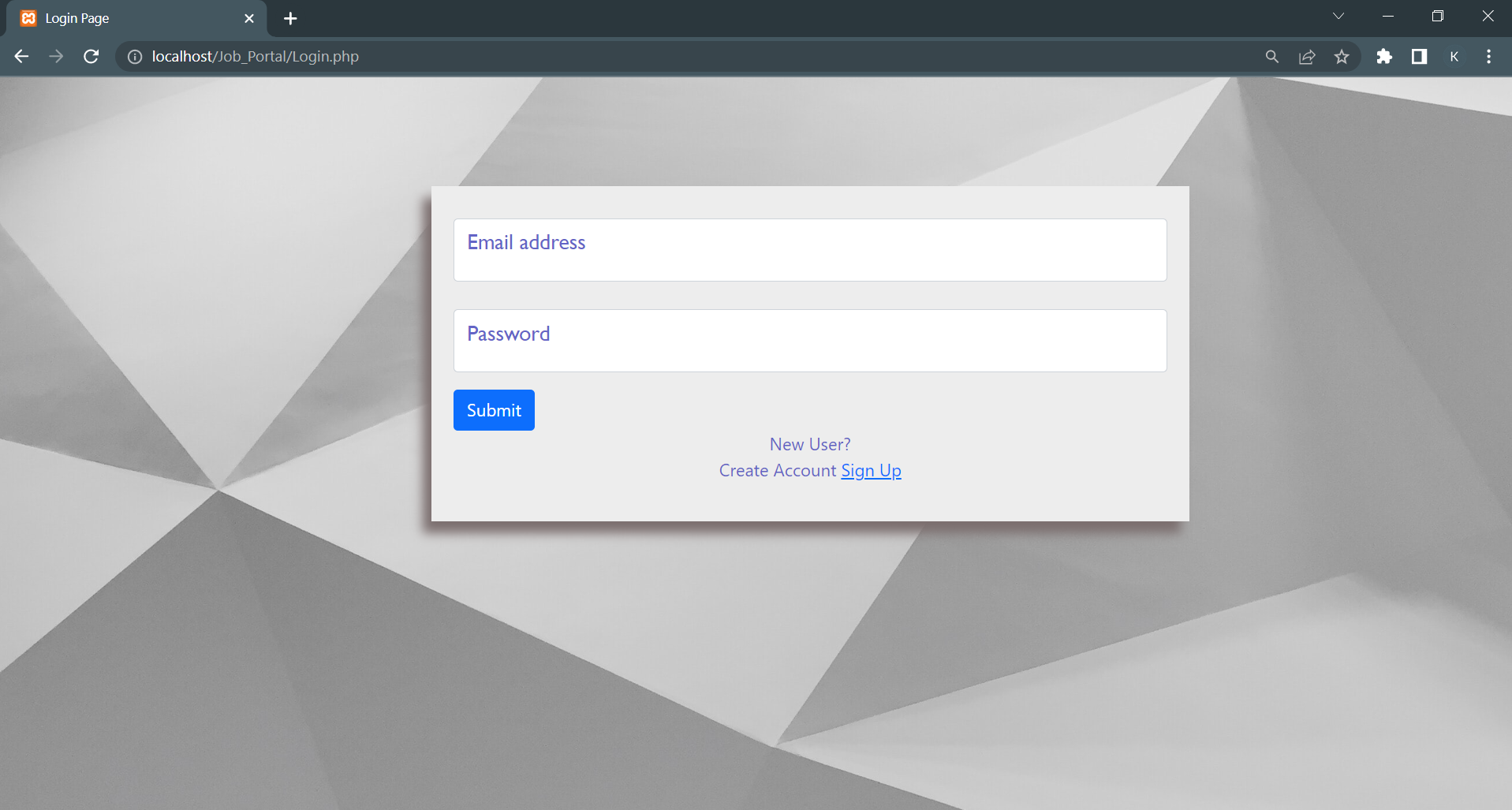Open the Extensions puzzle icon
The image size is (1512, 810).
pos(1384,57)
